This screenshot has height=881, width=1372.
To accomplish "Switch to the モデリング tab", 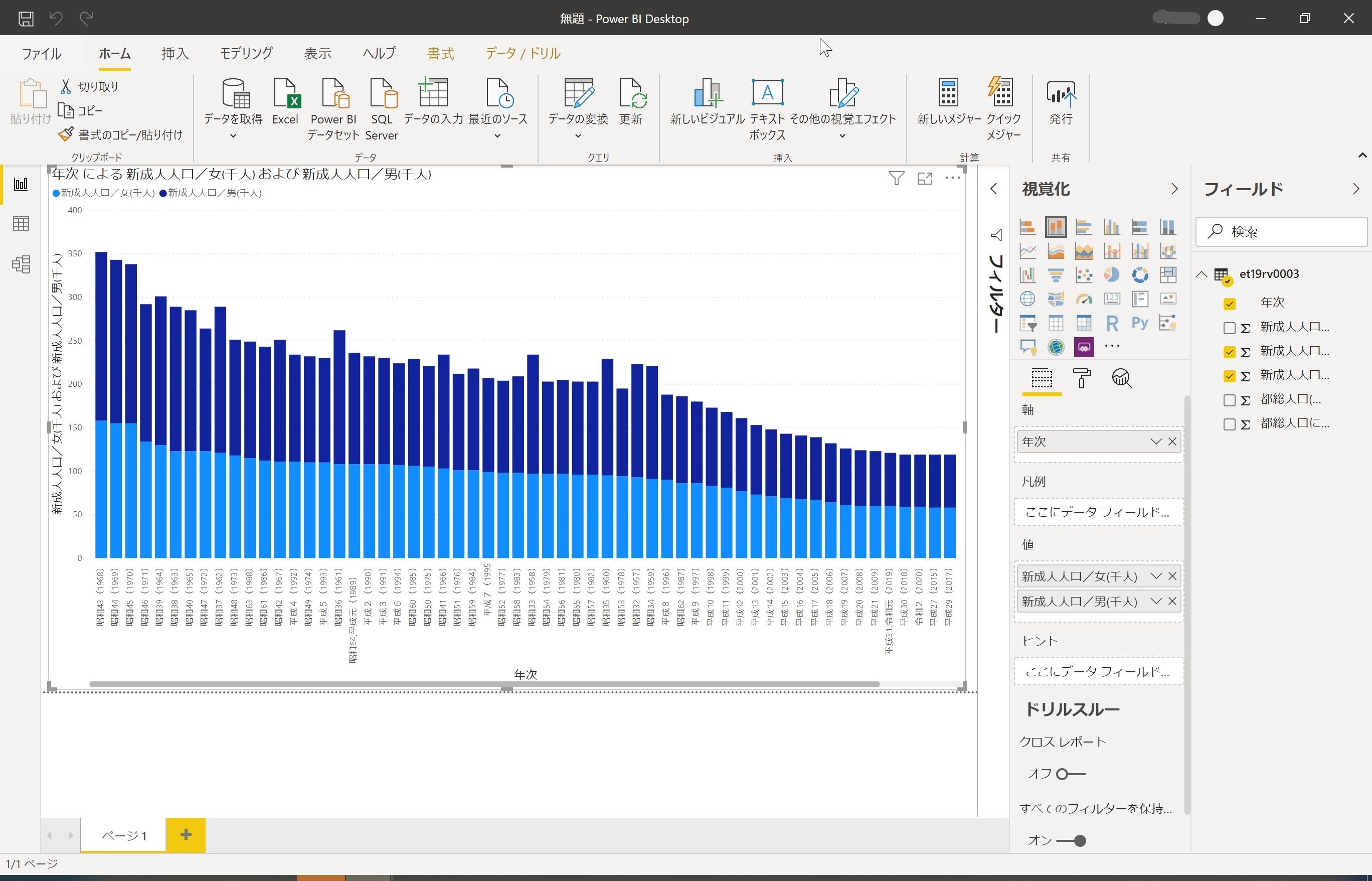I will 246,54.
